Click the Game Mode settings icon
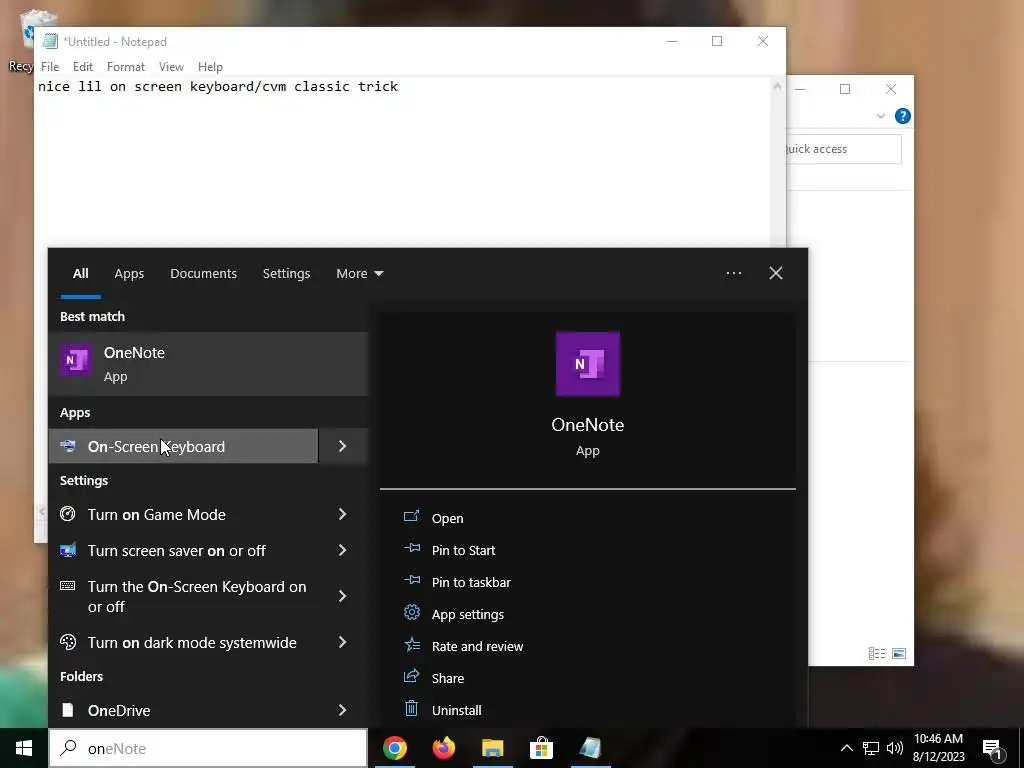Screen dimensions: 1024x768 pos(68,514)
